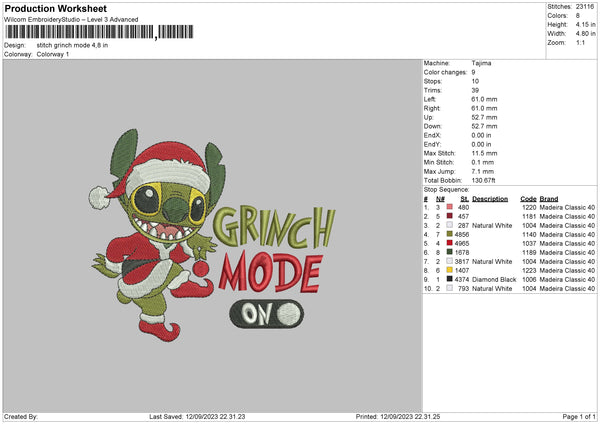Click the Colors value 8
Image resolution: width=600 pixels, height=424 pixels.
coord(578,16)
